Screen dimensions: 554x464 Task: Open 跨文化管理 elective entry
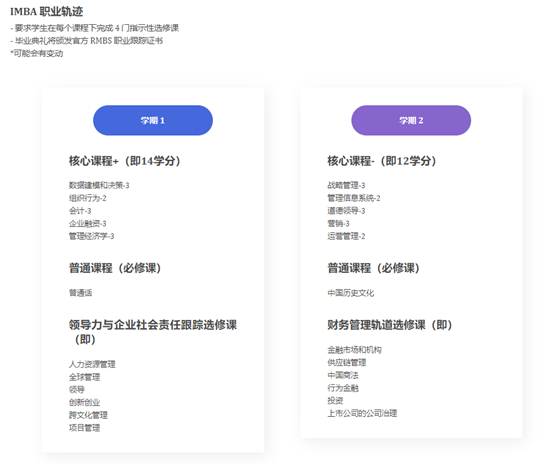coord(88,415)
